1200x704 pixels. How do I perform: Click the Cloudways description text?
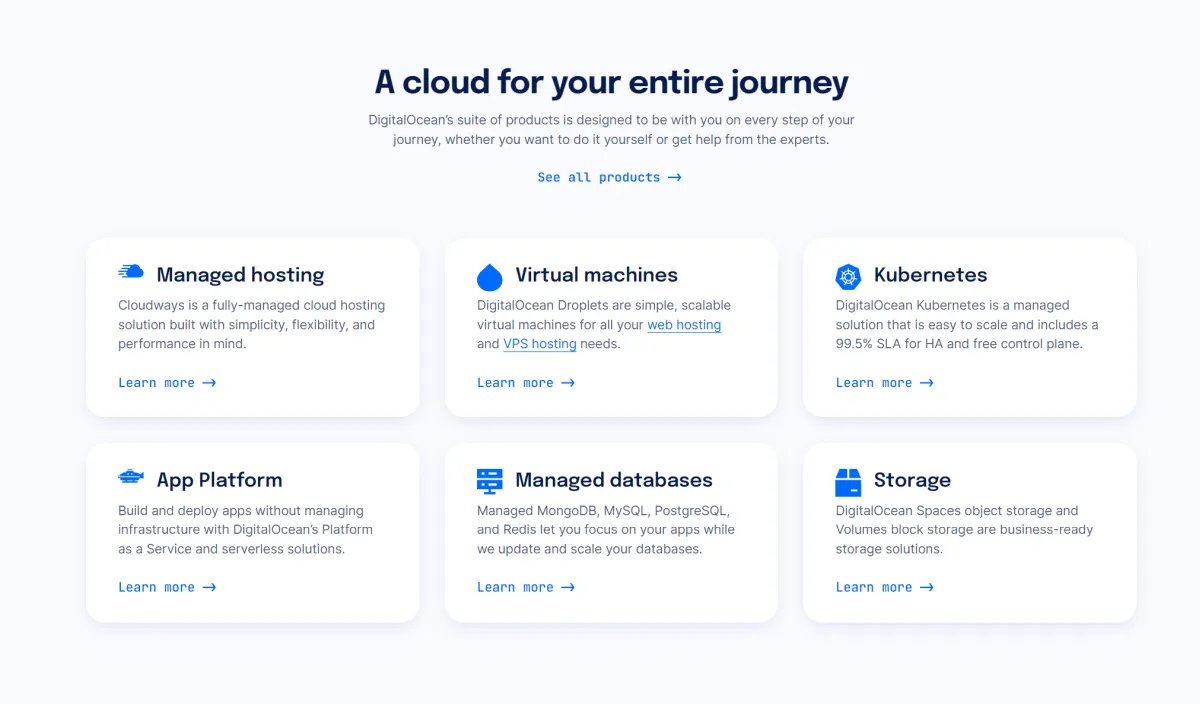point(252,325)
